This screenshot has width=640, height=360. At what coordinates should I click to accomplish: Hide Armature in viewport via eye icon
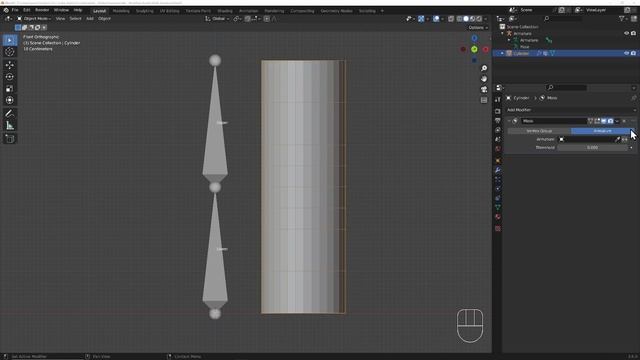click(x=627, y=33)
